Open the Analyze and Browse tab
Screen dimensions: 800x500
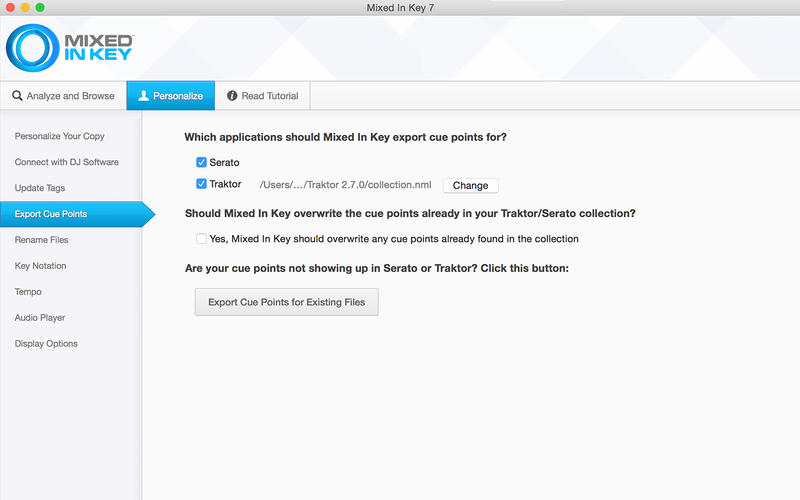coord(63,95)
